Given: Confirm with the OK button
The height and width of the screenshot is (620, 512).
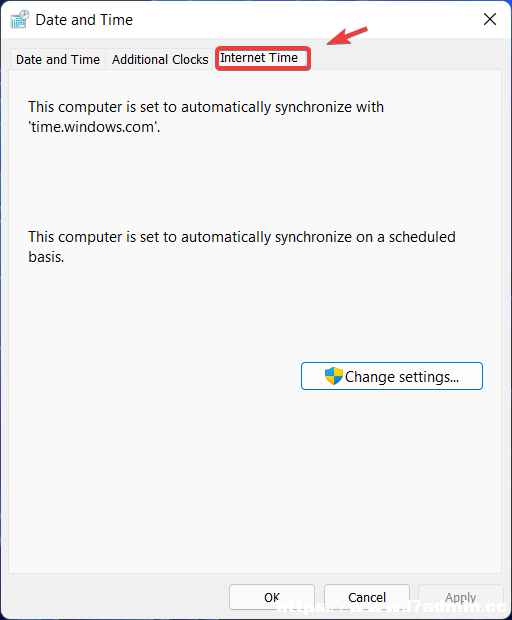Looking at the screenshot, I should 272,597.
